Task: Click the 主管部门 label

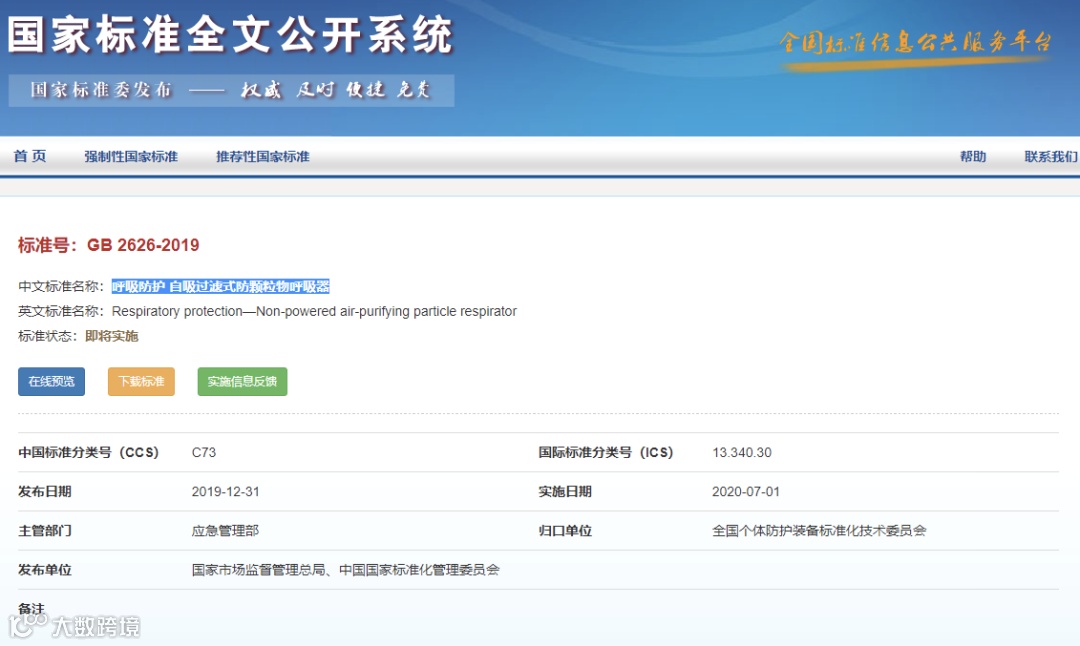Action: [x=45, y=531]
